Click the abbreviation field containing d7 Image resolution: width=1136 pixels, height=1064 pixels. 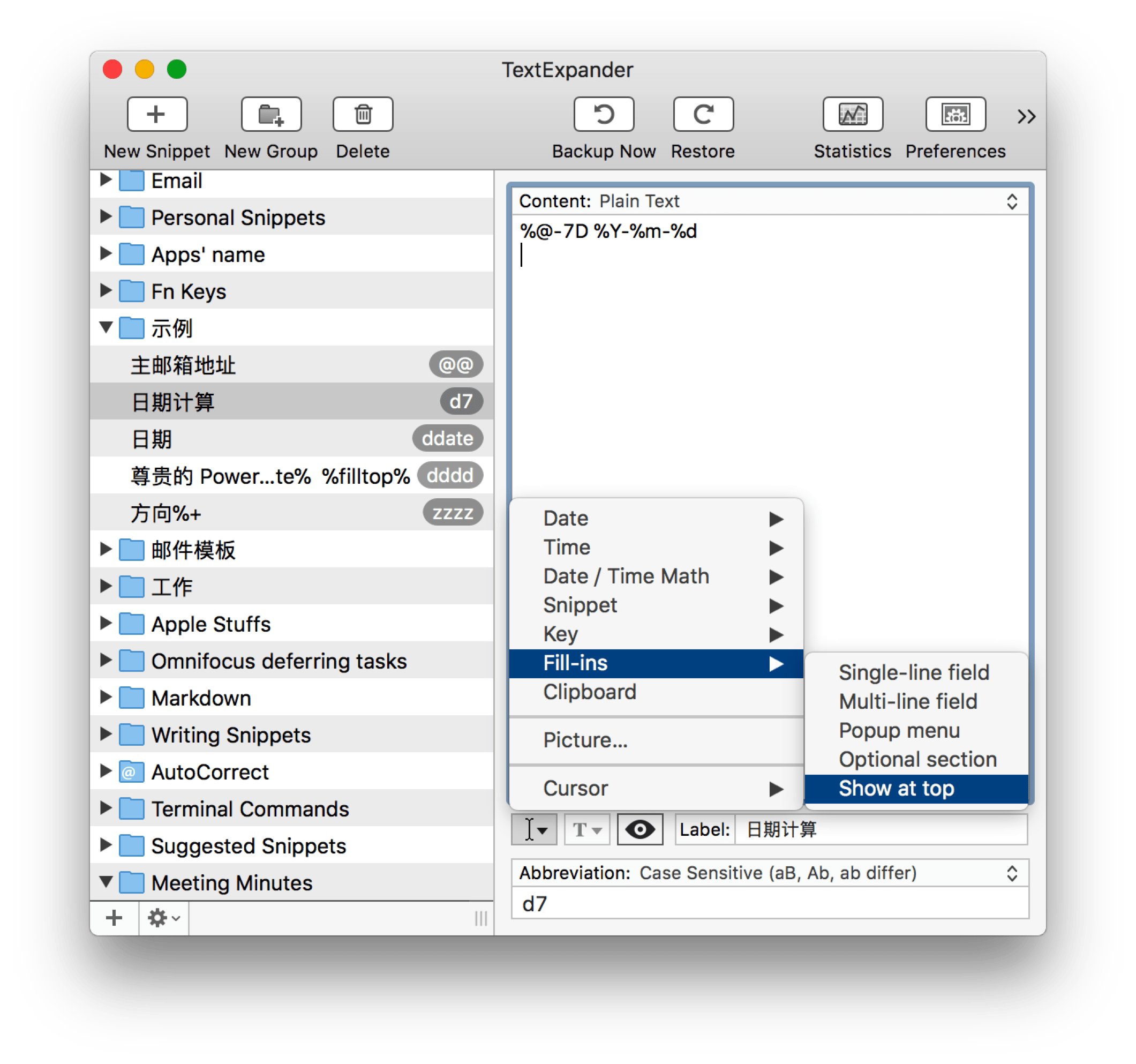click(769, 904)
